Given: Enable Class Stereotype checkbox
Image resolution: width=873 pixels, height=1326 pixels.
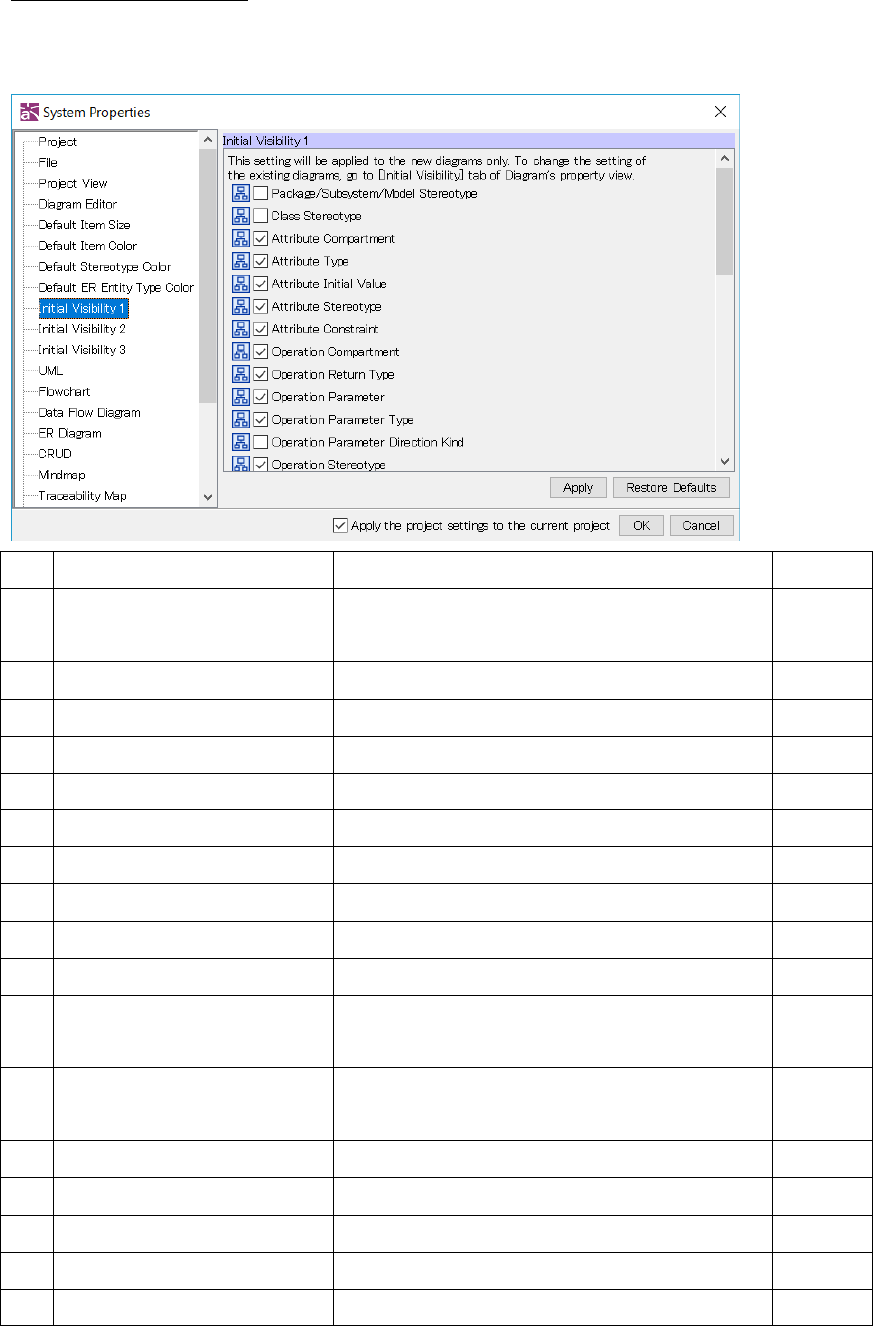Looking at the screenshot, I should 260,216.
